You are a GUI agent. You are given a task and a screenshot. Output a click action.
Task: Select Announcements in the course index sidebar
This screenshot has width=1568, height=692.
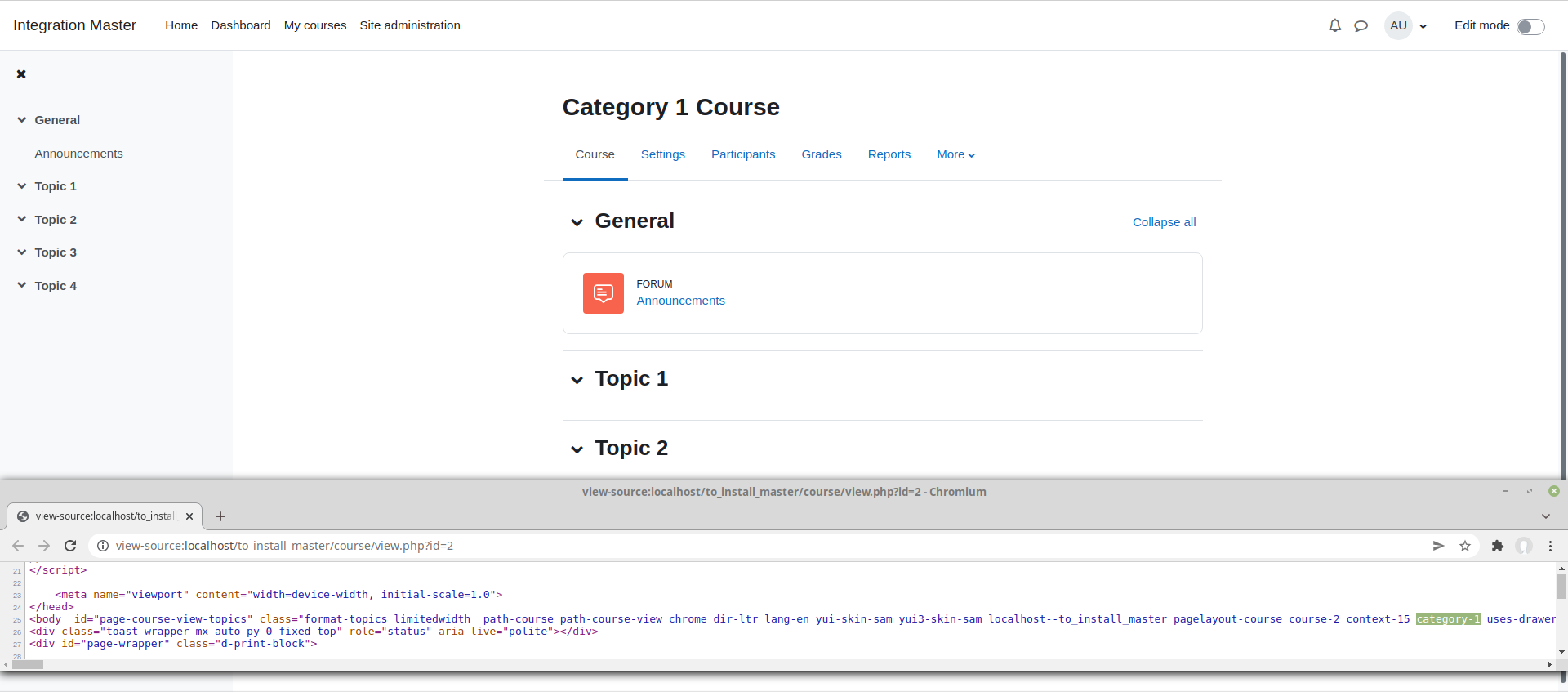click(x=78, y=154)
